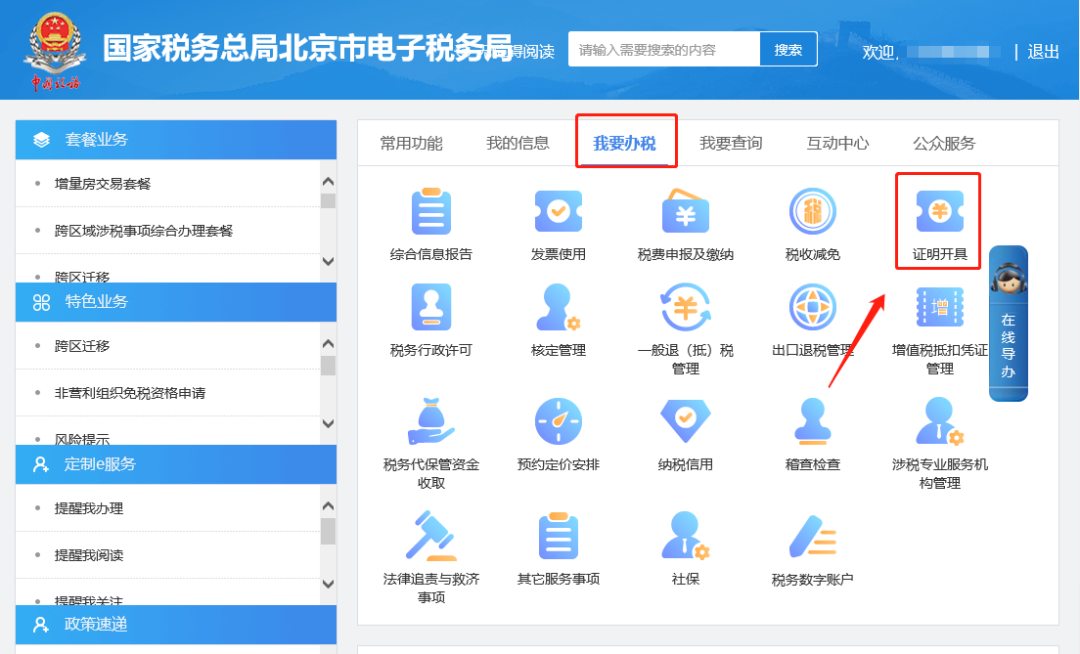1080x654 pixels.
Task: Open the 税务代保管资金收取 icon
Action: [431, 421]
